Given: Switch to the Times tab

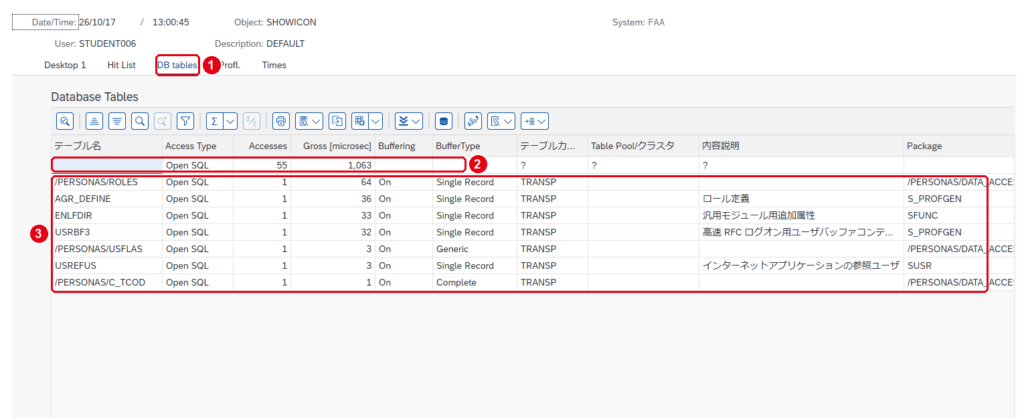Looking at the screenshot, I should [274, 65].
